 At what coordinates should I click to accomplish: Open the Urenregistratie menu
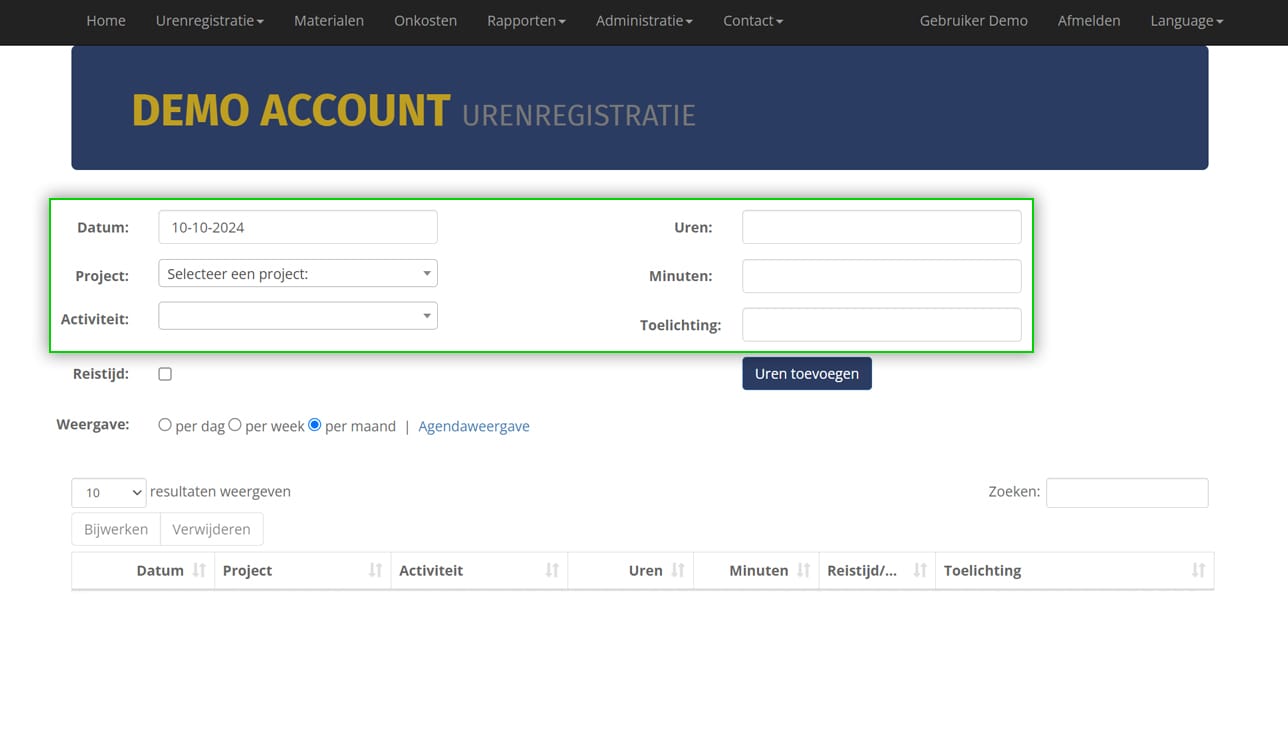(209, 21)
